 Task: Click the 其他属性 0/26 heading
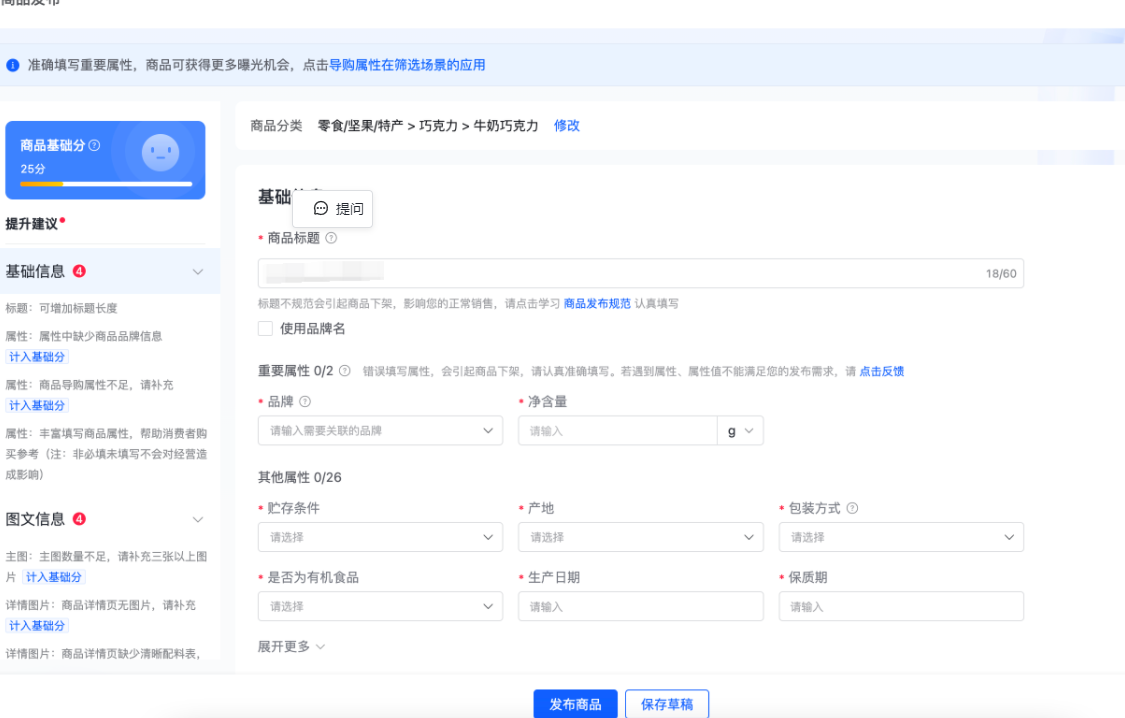[x=300, y=477]
